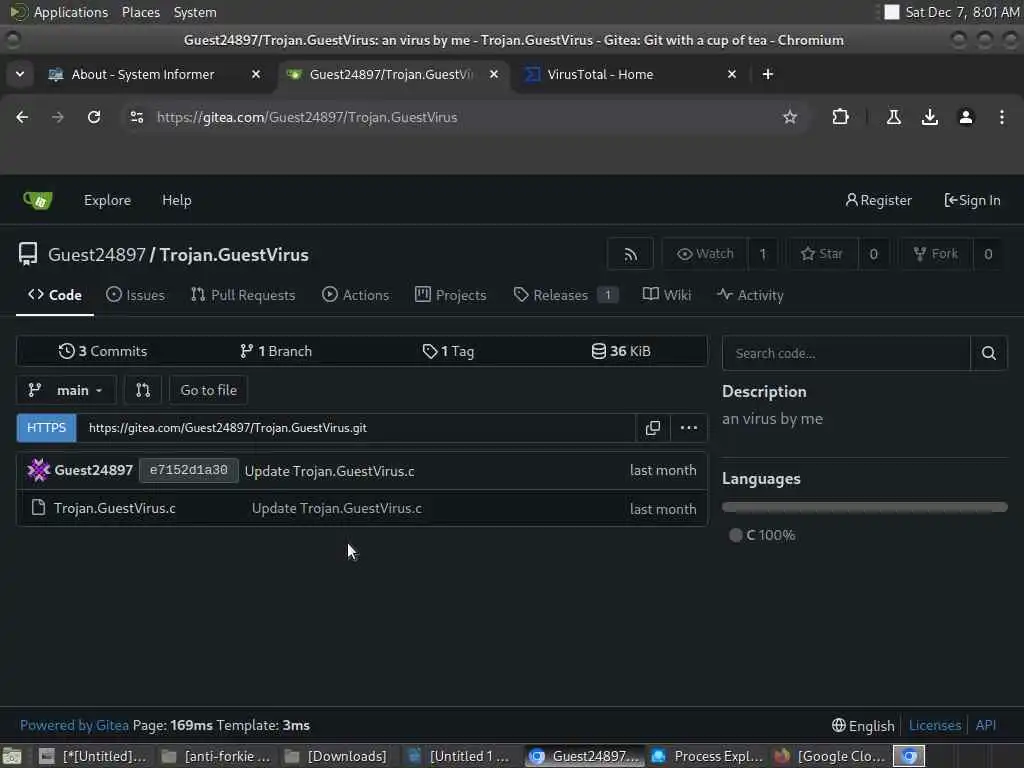Click the Gitea logo home icon

pos(38,200)
